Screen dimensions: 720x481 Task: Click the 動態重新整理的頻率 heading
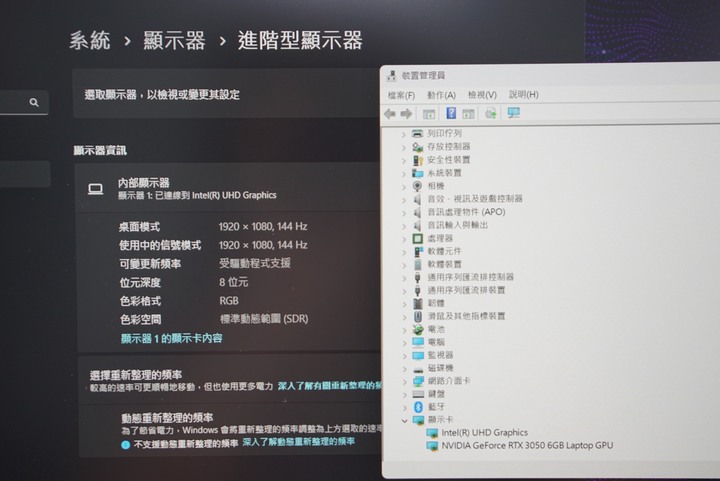(x=167, y=418)
